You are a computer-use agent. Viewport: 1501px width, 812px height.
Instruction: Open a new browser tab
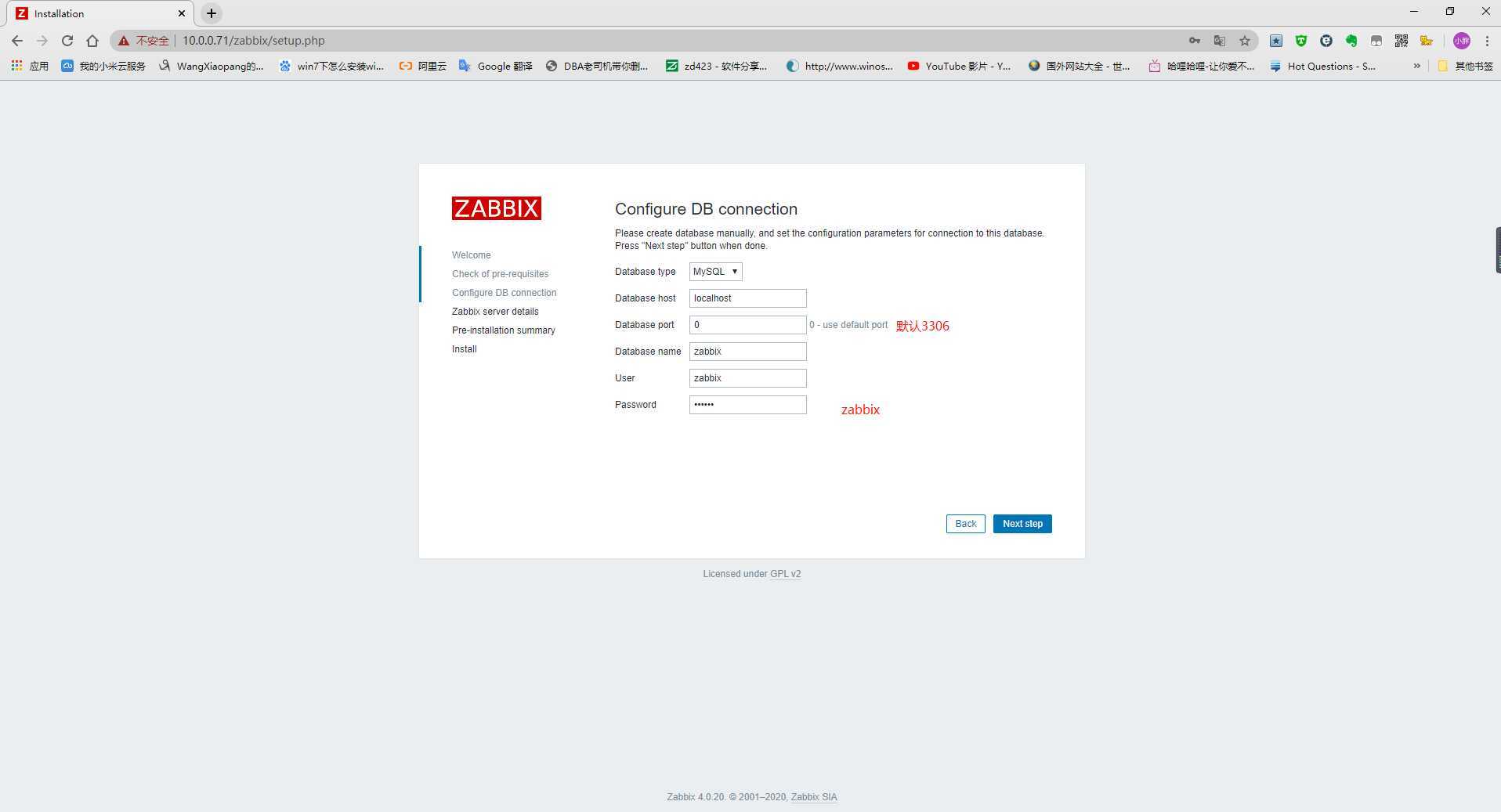(x=212, y=13)
